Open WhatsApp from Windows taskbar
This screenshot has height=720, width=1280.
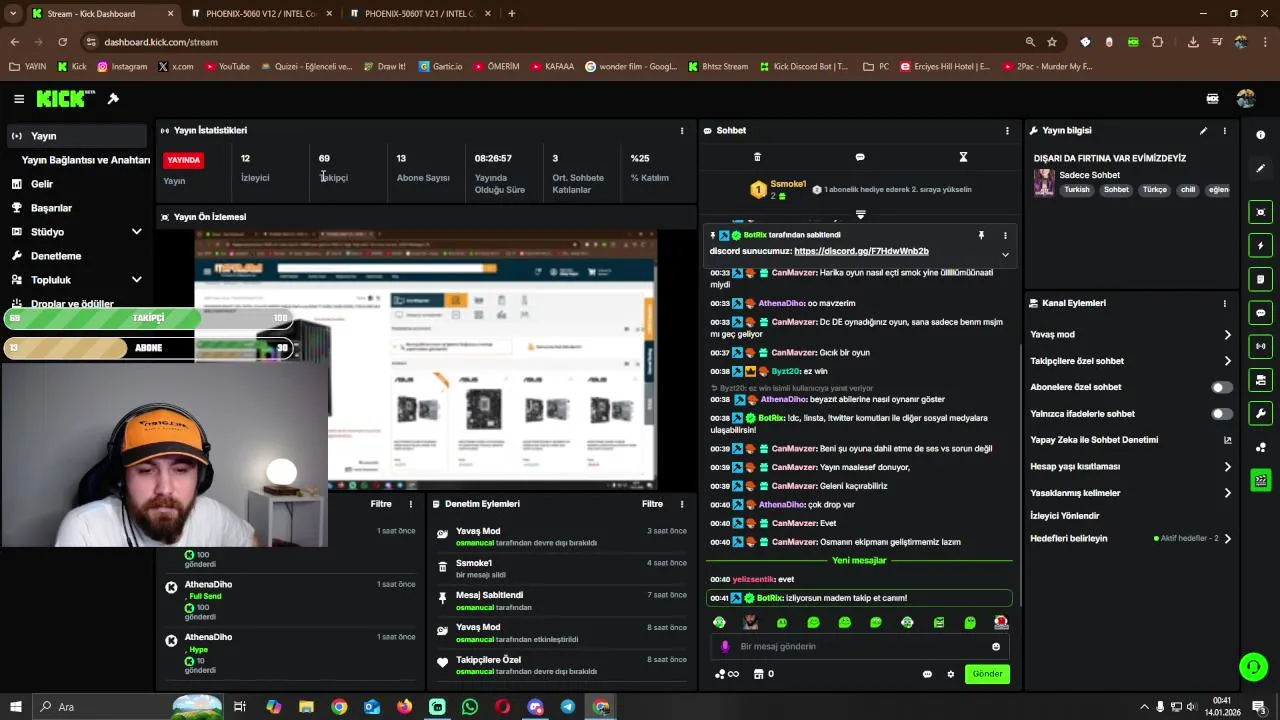(x=470, y=707)
